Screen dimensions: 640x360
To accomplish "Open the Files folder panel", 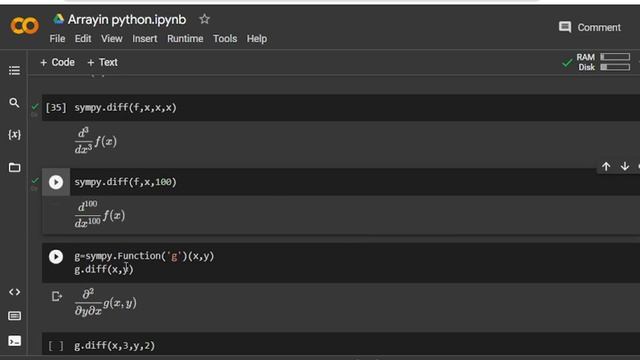I will [x=14, y=167].
